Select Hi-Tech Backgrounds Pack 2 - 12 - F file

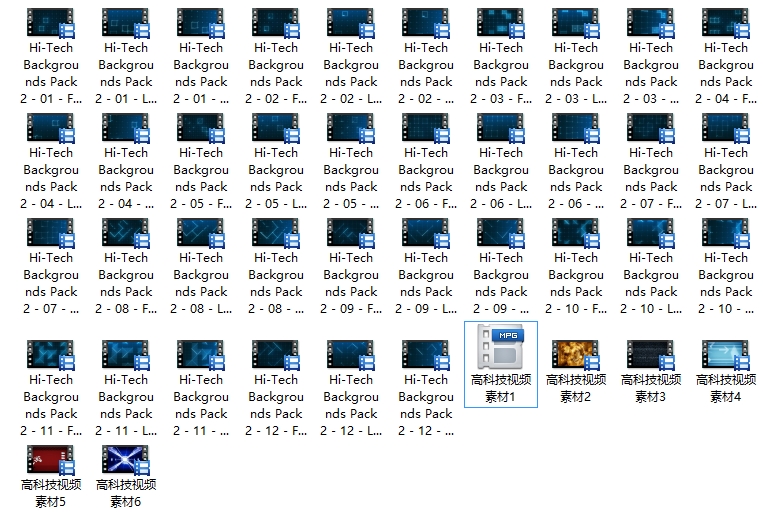tap(275, 354)
